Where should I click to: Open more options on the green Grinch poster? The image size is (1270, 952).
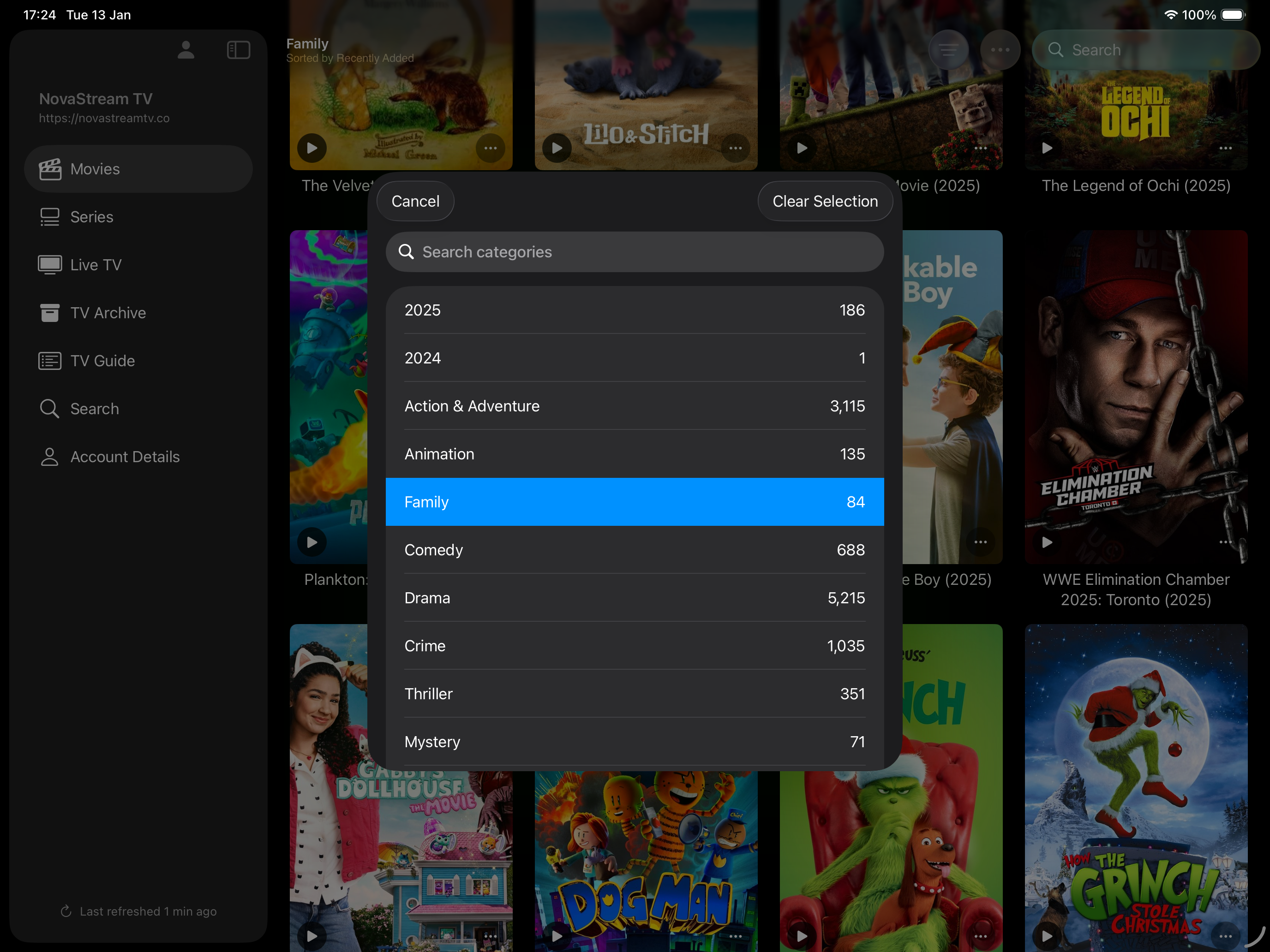[x=981, y=936]
